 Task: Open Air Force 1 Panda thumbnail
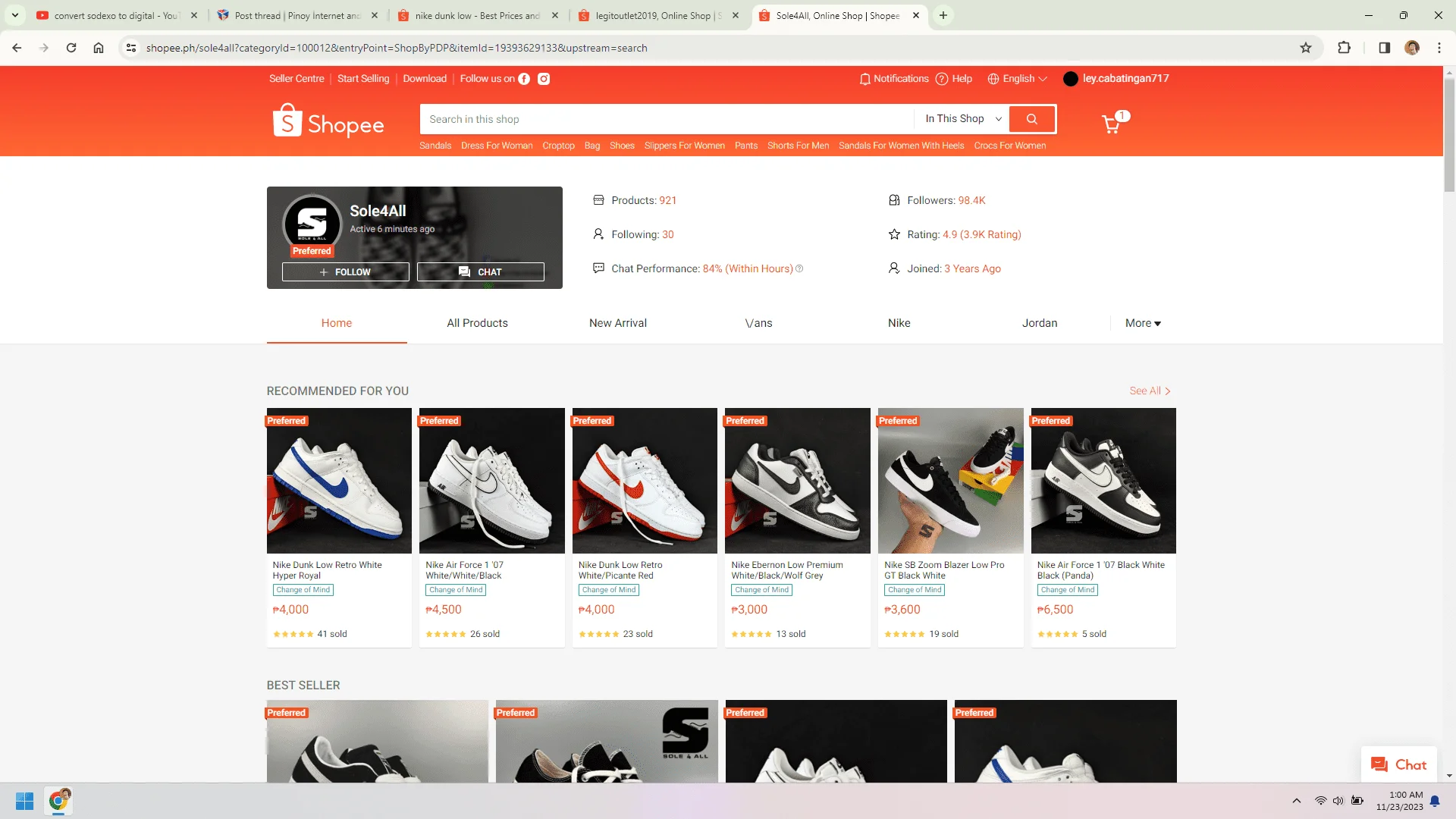(1103, 481)
